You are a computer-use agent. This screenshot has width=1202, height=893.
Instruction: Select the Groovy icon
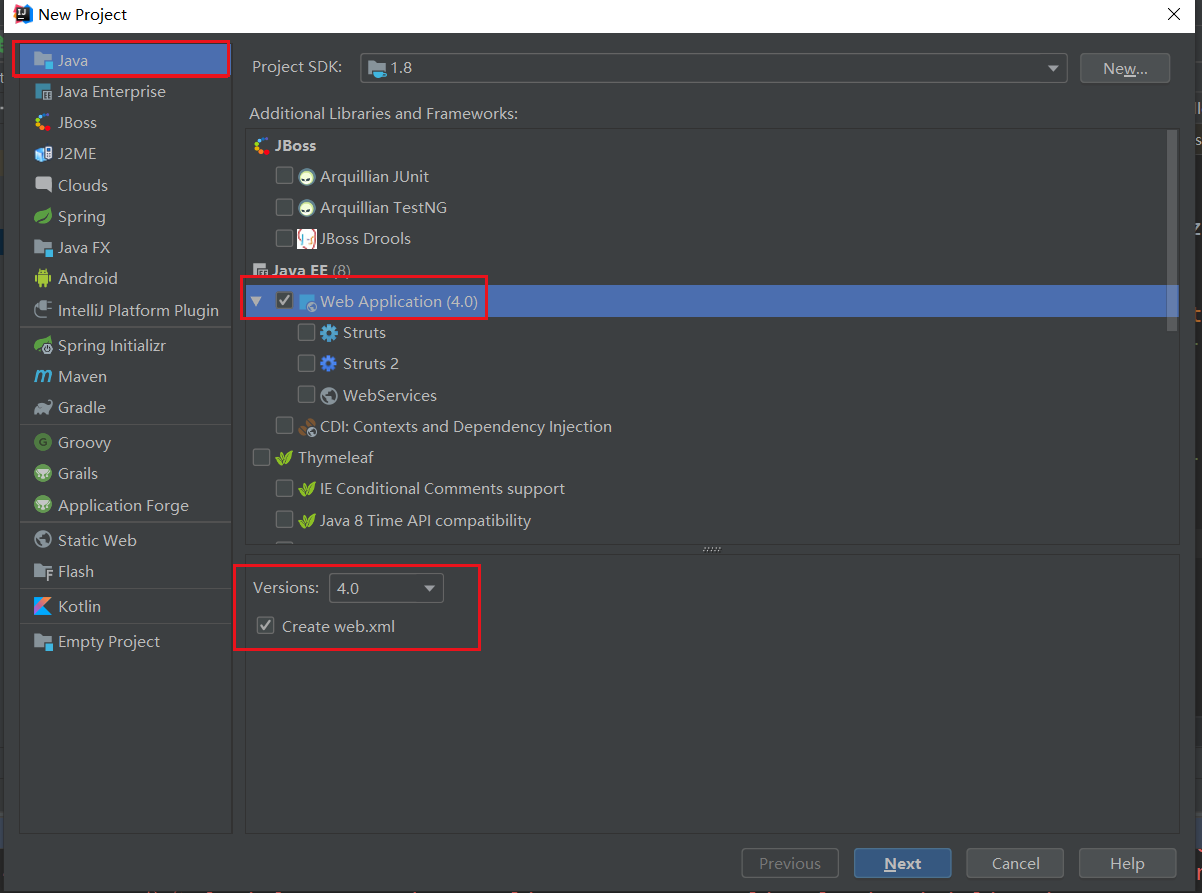tap(43, 442)
